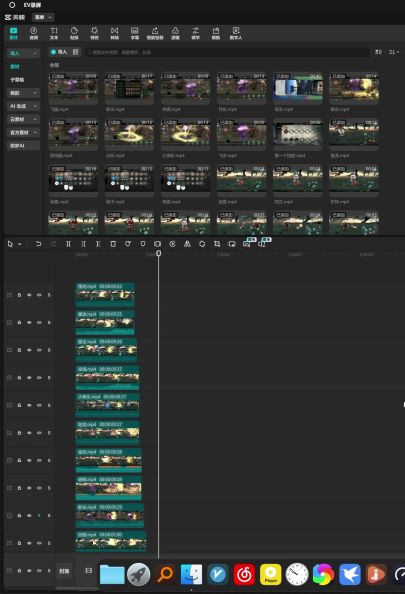
Task: Toggle lock on the topmost timeline track
Action: pyautogui.click(x=19, y=295)
